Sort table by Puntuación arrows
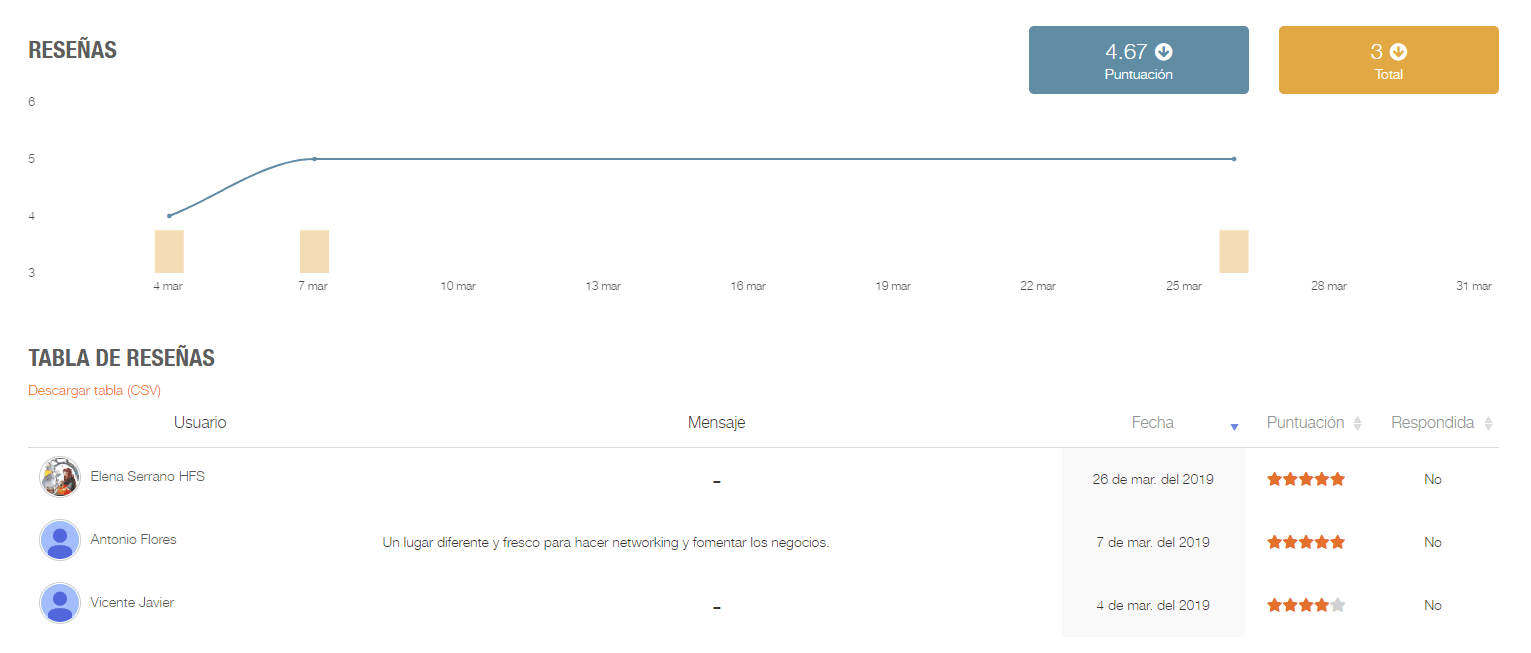The image size is (1531, 653). pyautogui.click(x=1357, y=424)
